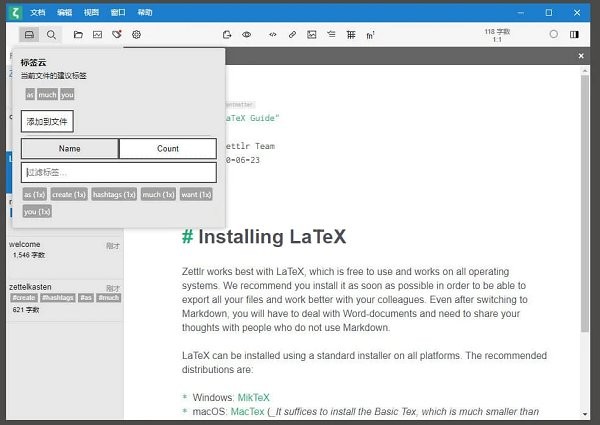Click the 添加到文件 button
Viewport: 600px width, 425px height.
point(47,122)
